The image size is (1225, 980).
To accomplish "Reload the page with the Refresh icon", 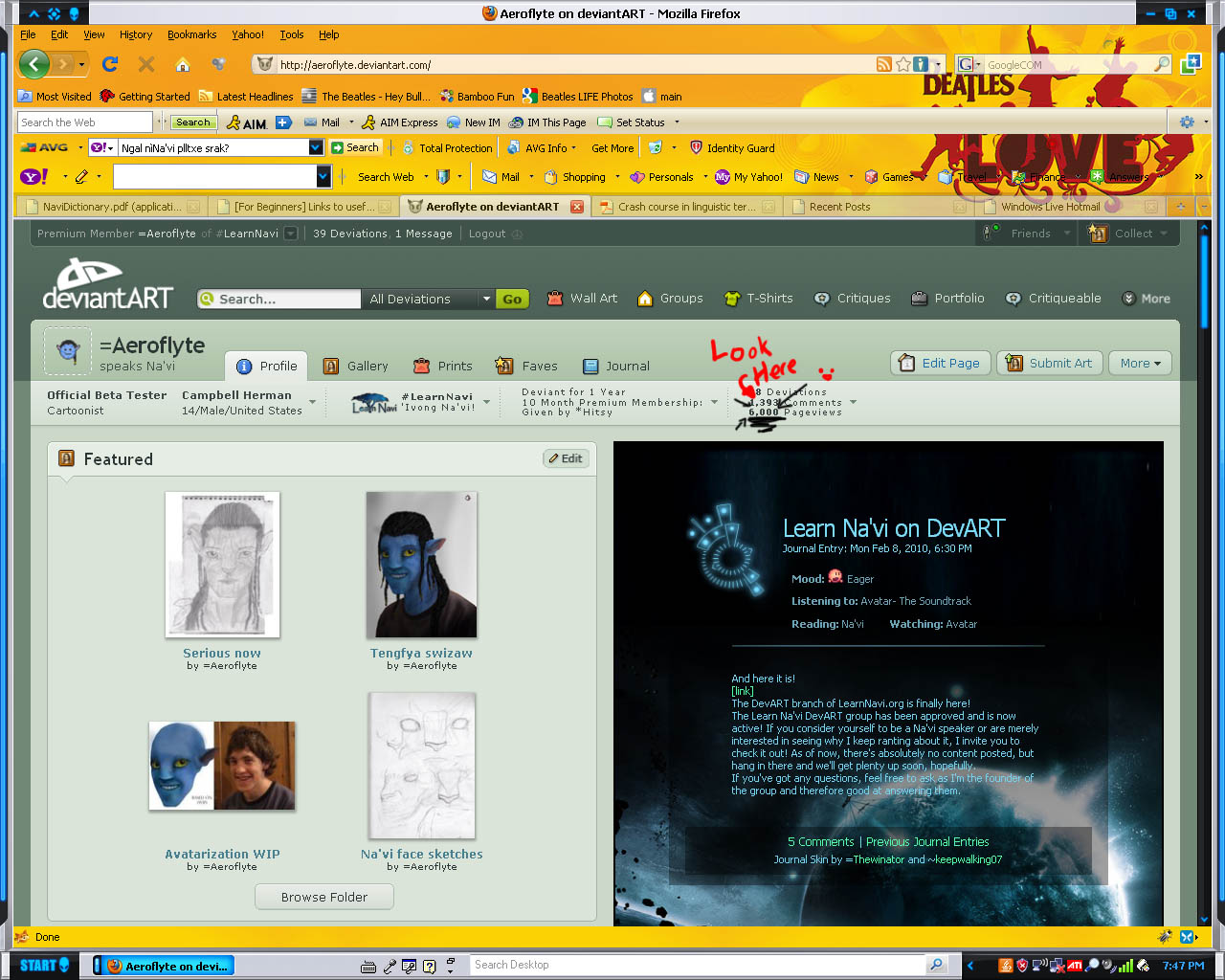I will pyautogui.click(x=110, y=64).
